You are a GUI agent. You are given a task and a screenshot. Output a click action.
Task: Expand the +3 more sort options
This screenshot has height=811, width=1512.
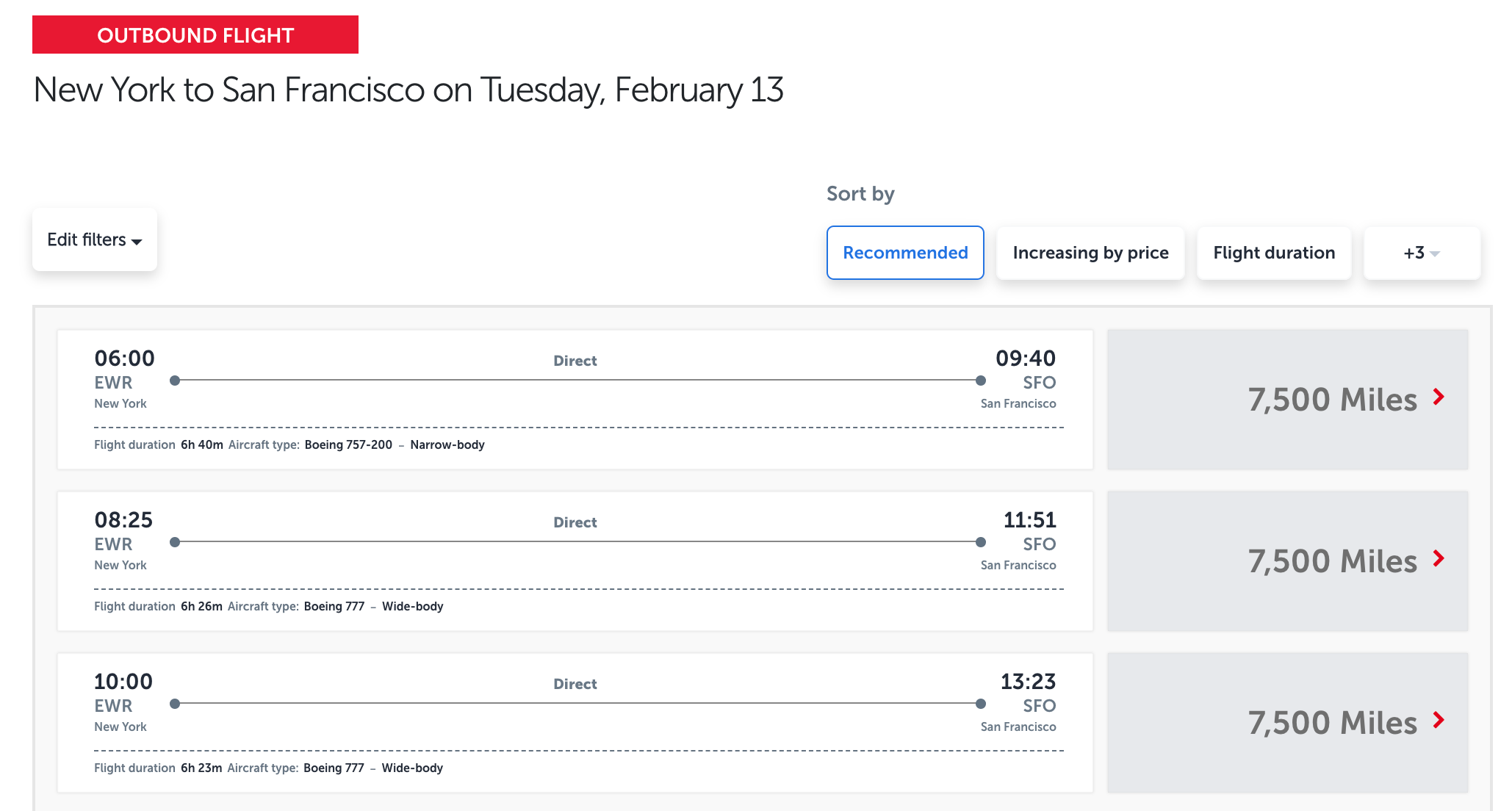[x=1421, y=253]
